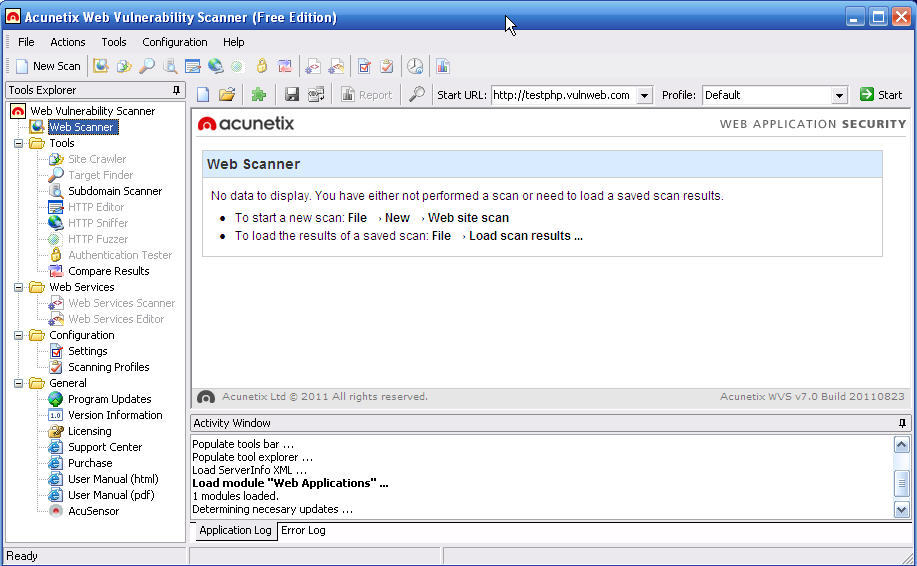Open the Web Services Scanner toolbar icon
The width and height of the screenshot is (917, 566).
(313, 66)
